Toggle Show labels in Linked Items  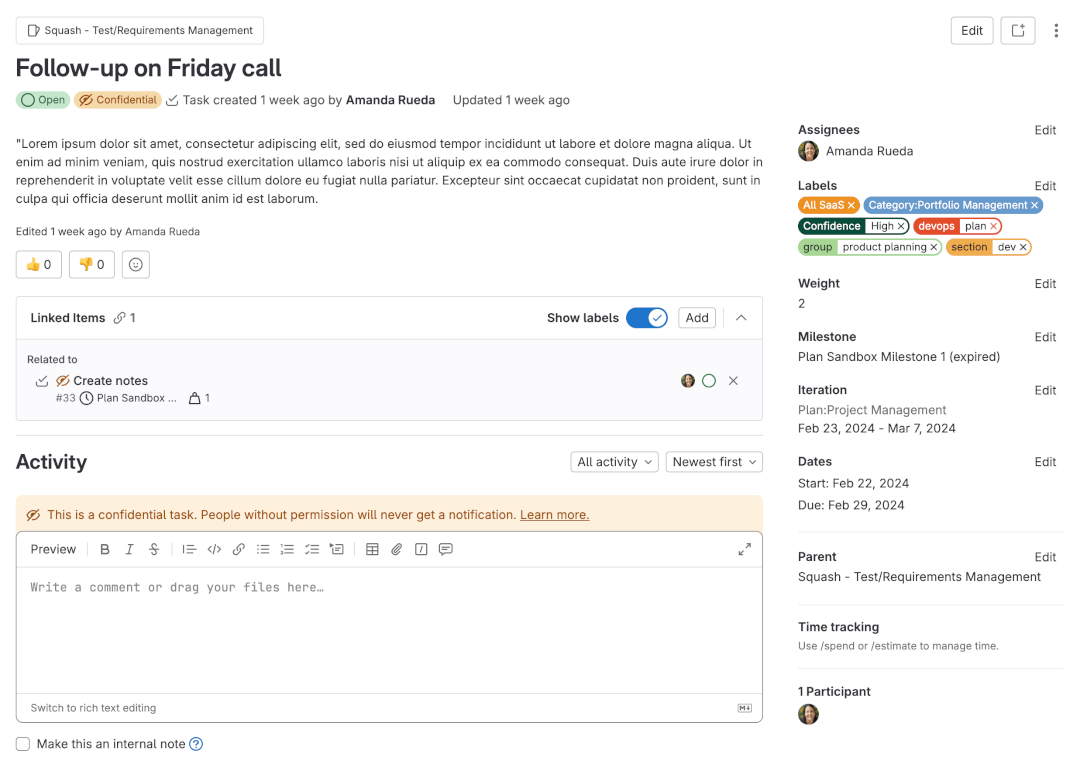(x=646, y=317)
